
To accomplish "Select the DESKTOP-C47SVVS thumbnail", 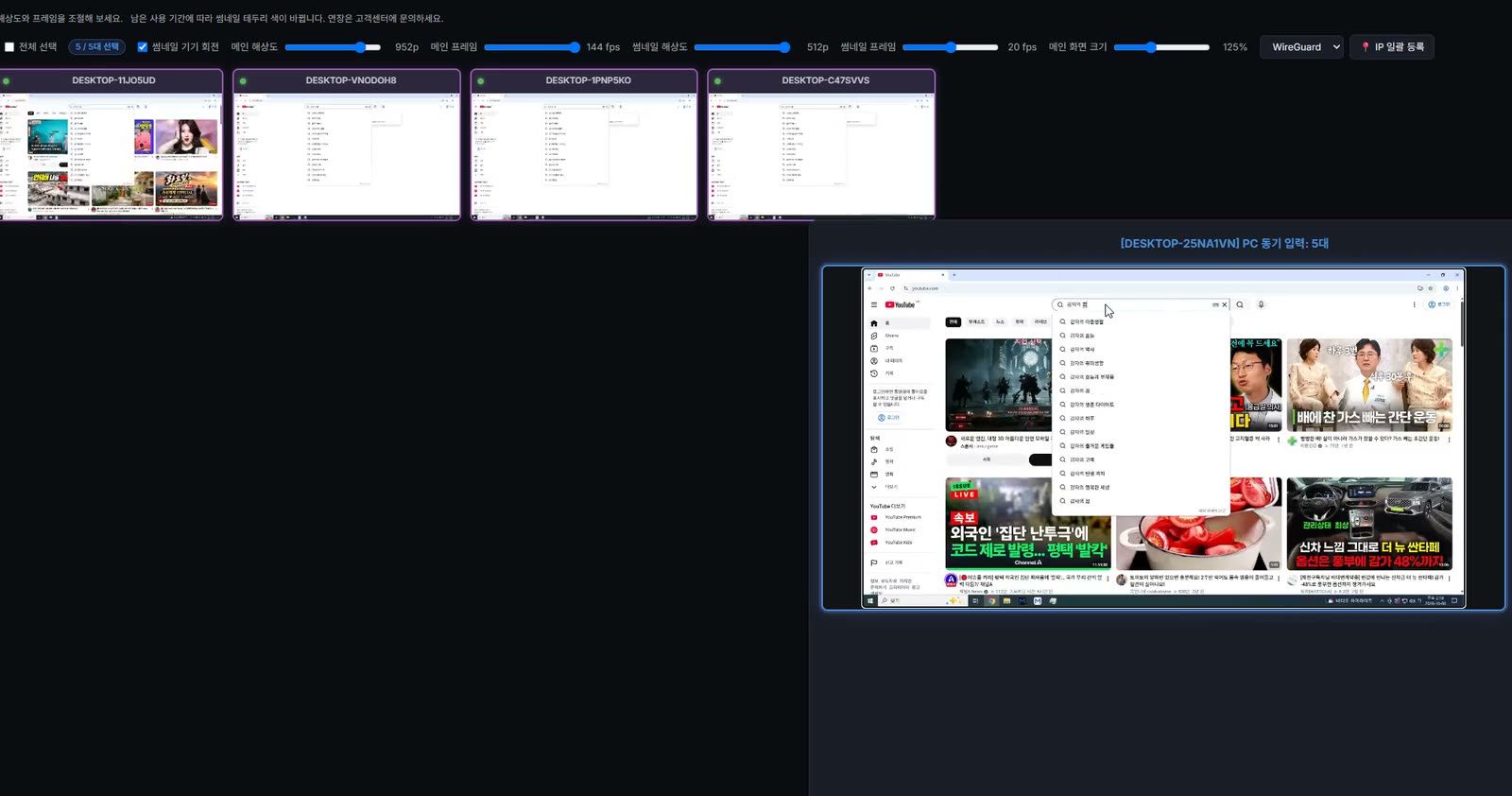I will point(821,145).
